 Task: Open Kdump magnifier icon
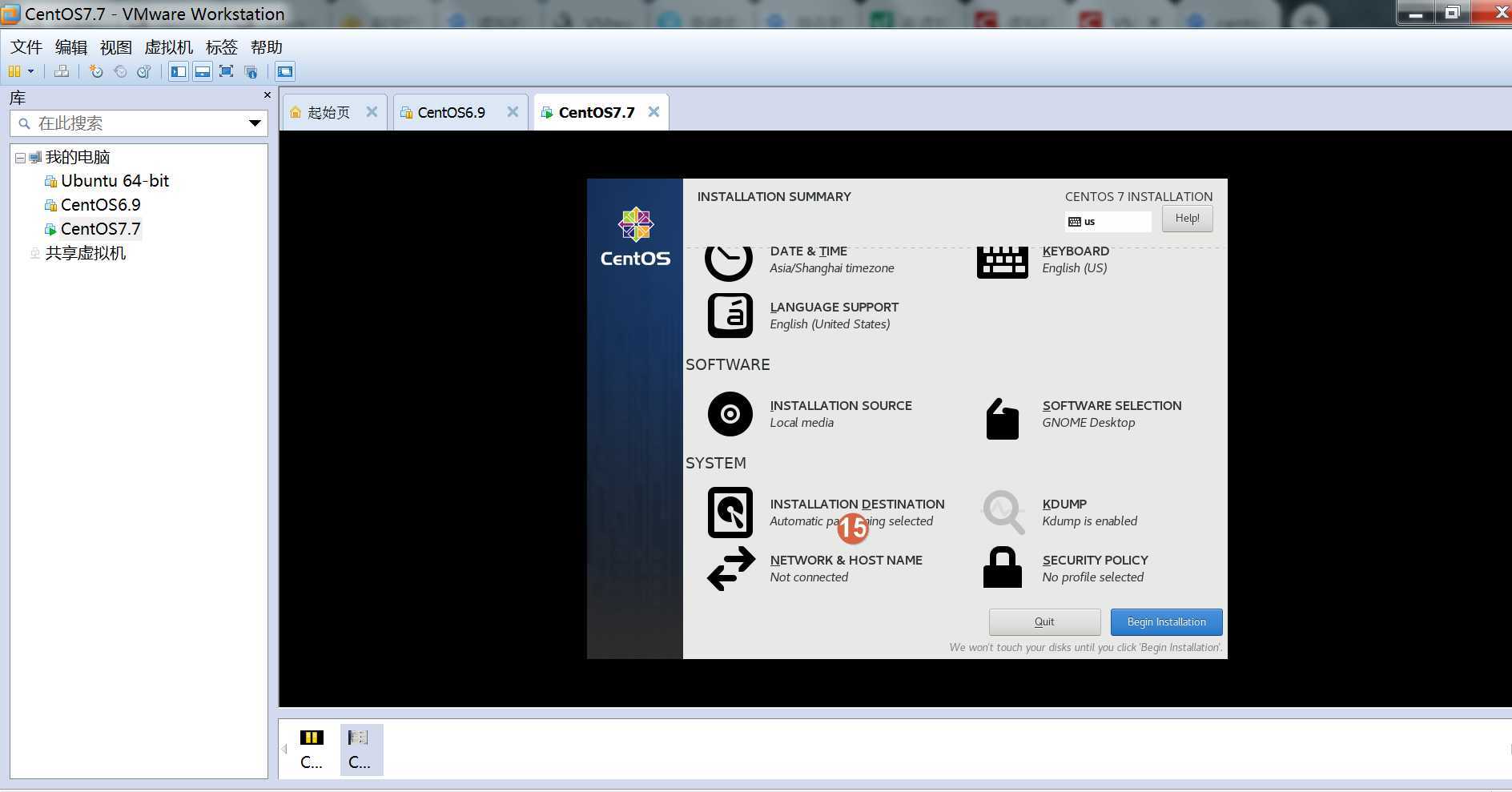[x=1003, y=513]
